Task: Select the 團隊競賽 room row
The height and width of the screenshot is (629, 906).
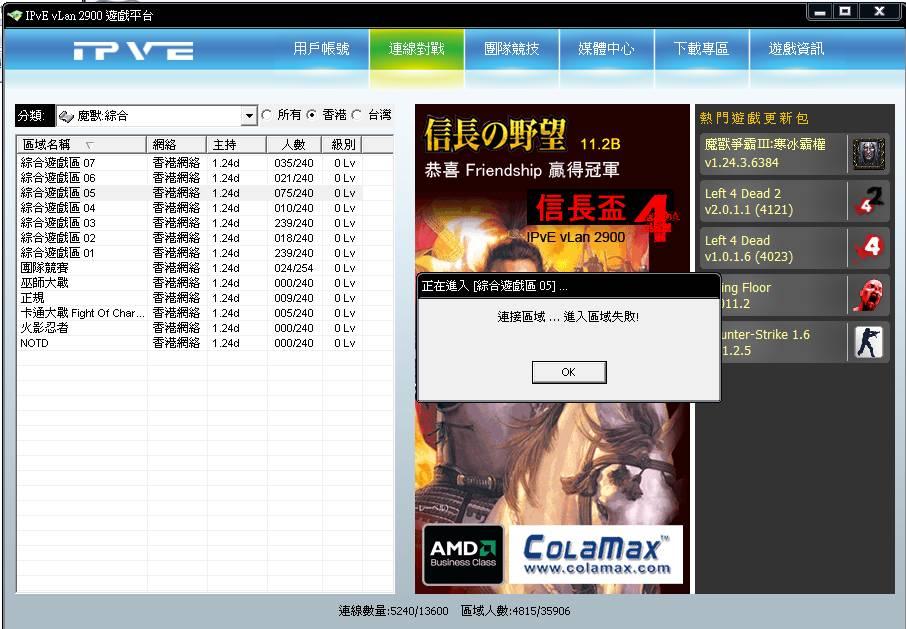Action: coord(190,268)
